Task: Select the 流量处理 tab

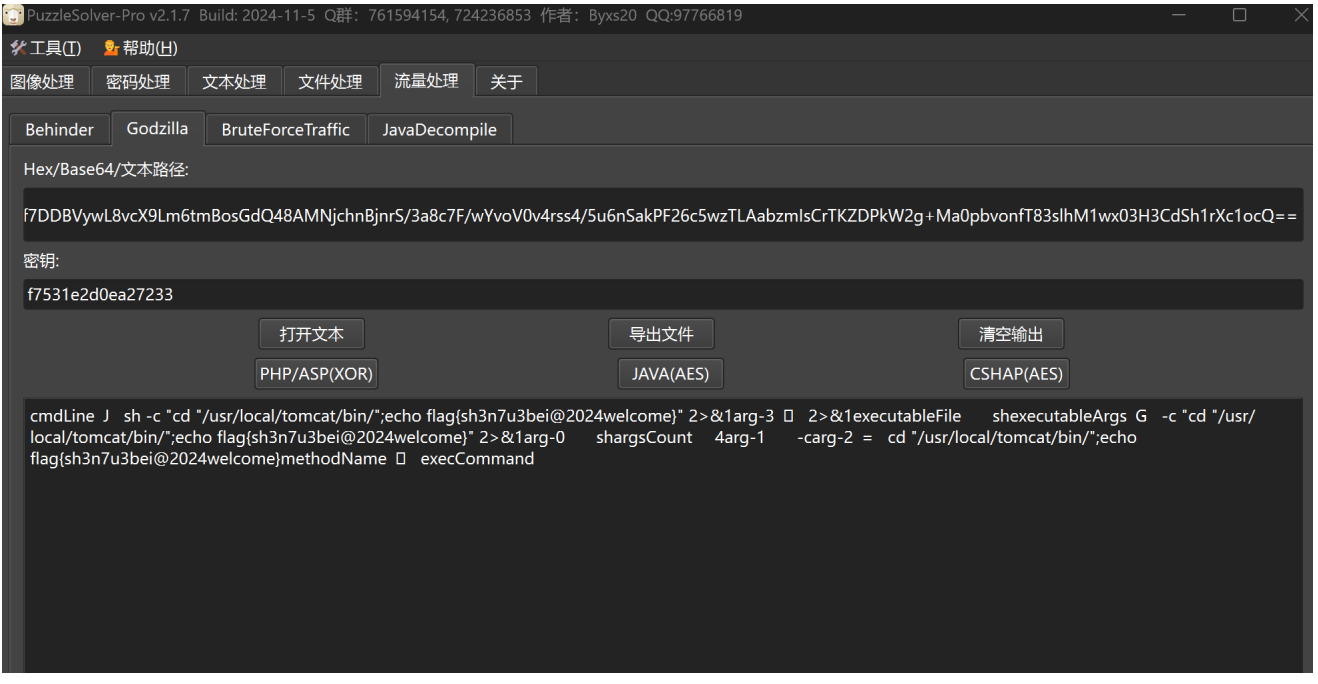Action: click(x=426, y=81)
